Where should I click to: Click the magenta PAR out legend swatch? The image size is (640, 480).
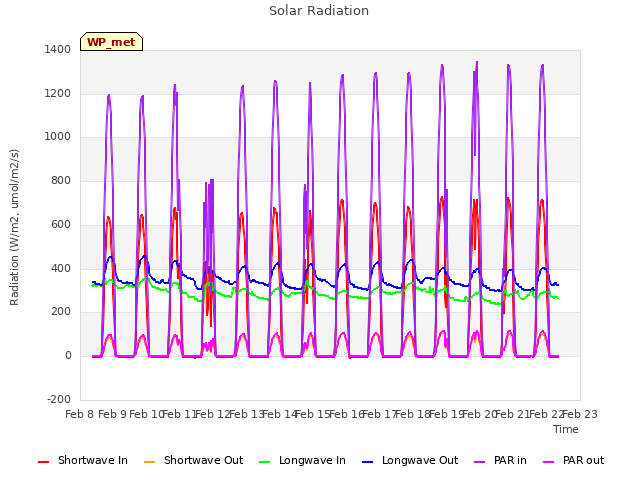pos(549,462)
